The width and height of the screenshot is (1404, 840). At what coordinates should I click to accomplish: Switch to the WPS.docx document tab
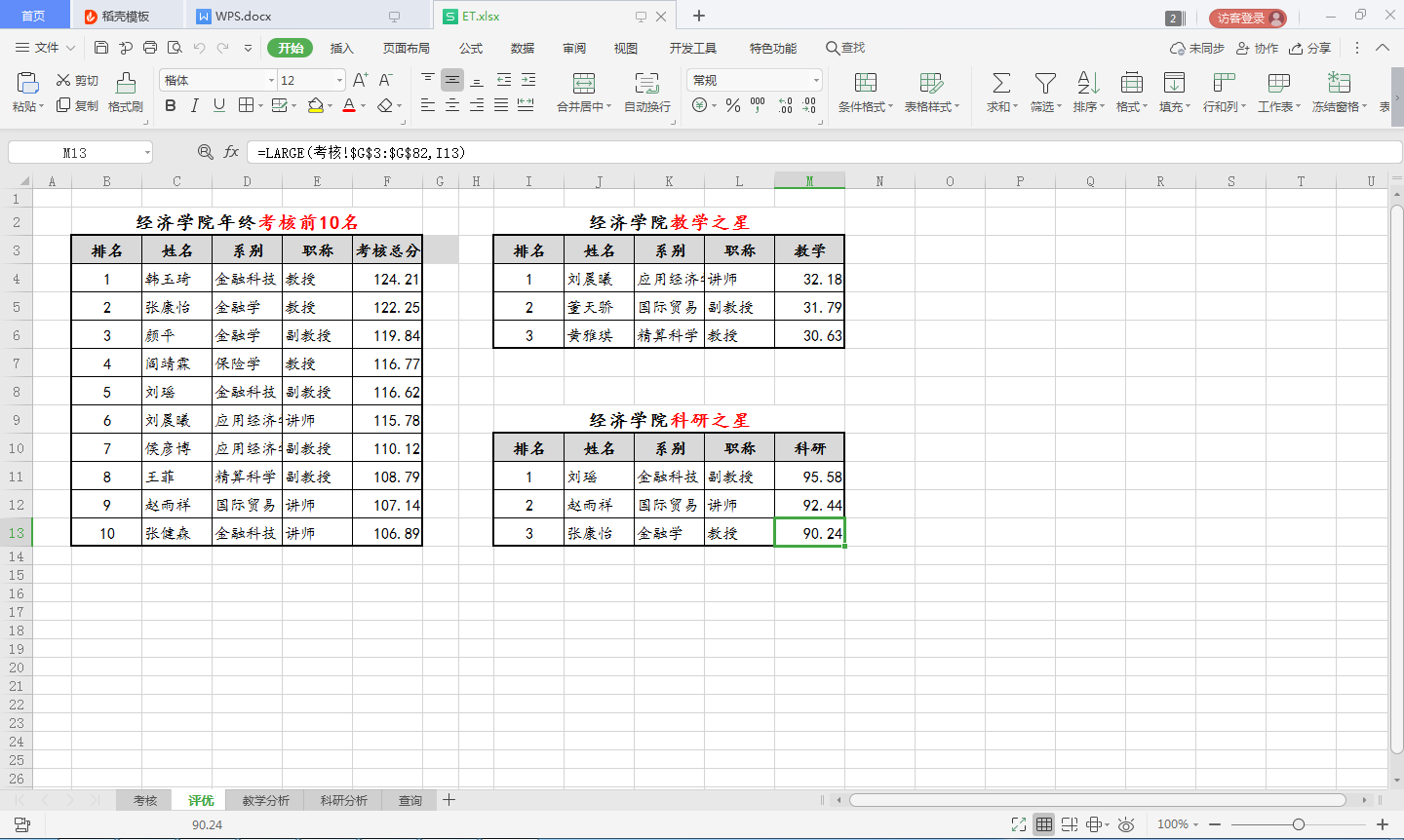[308, 16]
